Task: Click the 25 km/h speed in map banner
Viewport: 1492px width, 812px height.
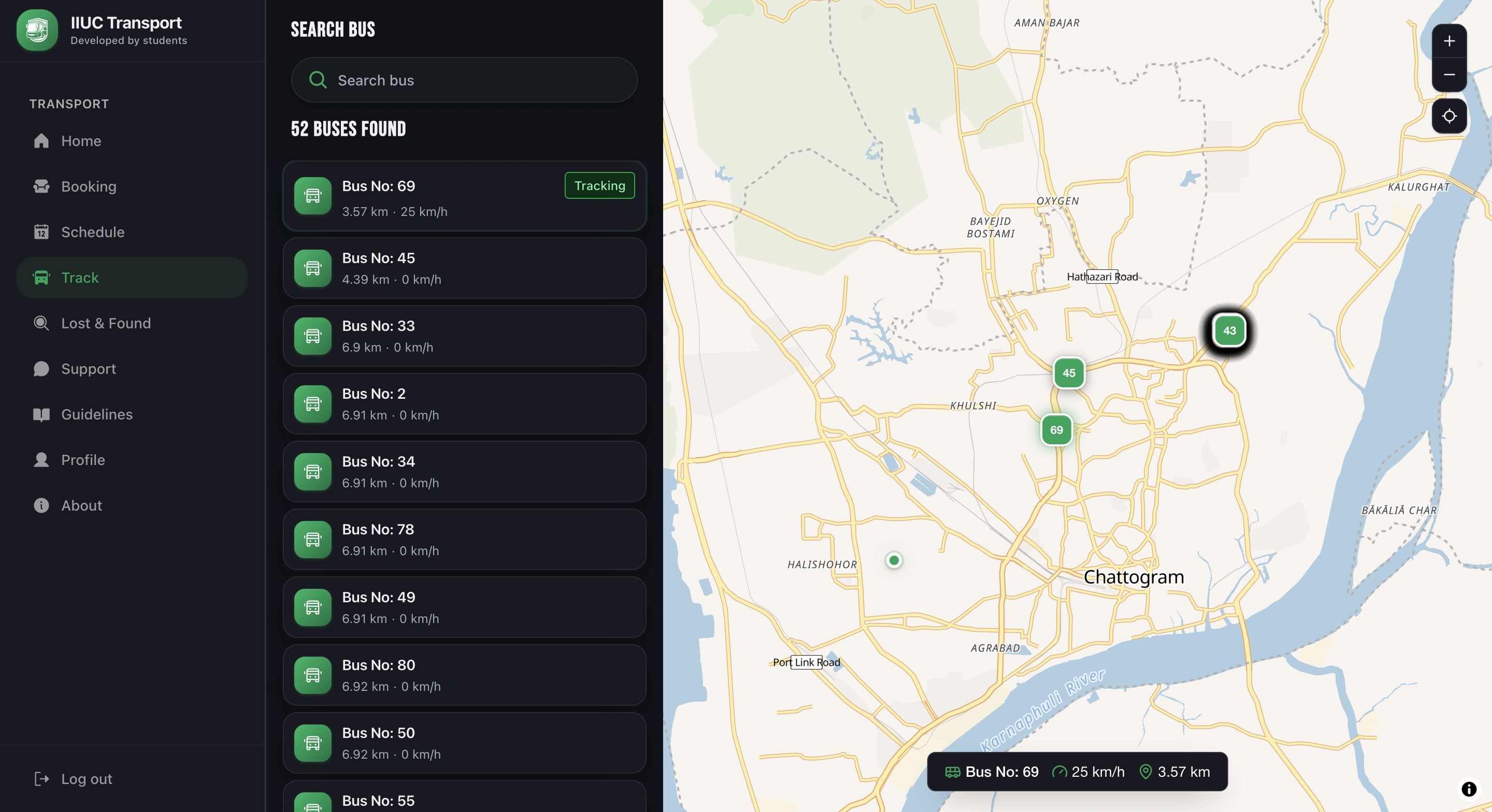Action: click(x=1098, y=772)
